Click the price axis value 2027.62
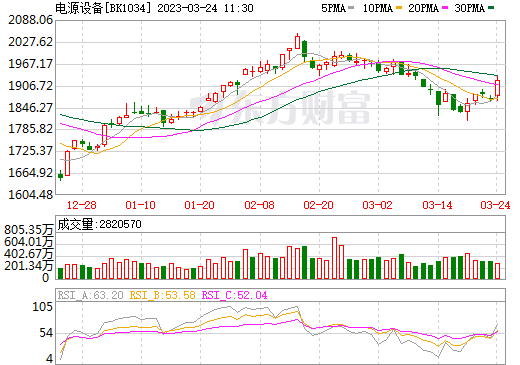 [30, 42]
